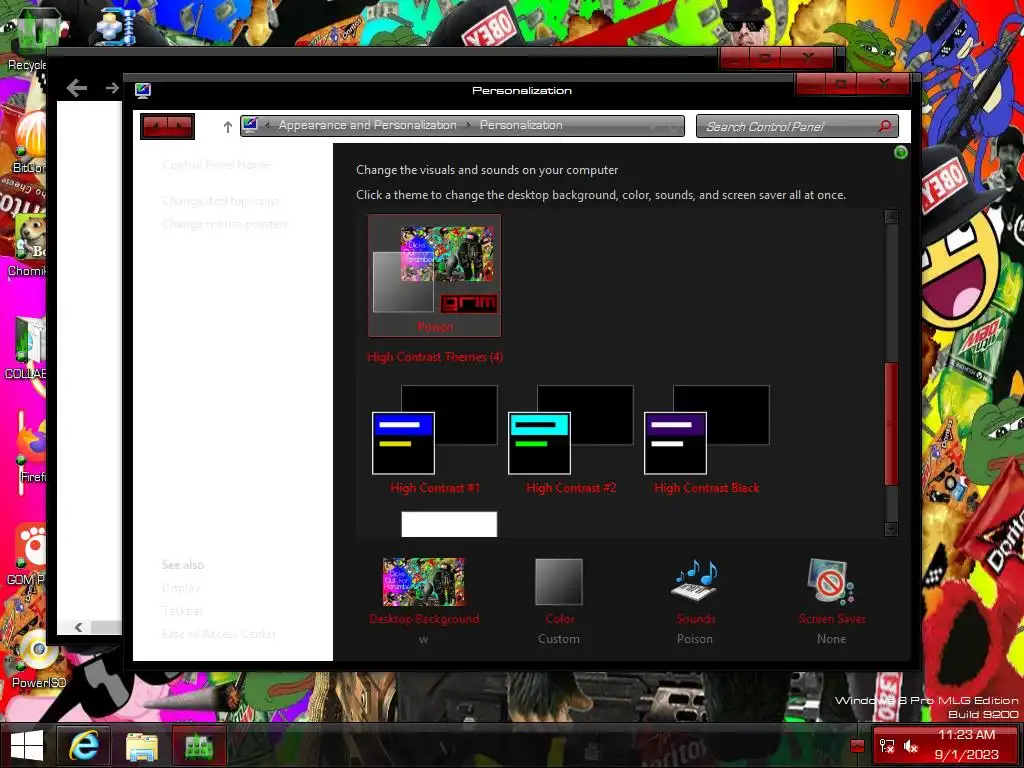This screenshot has width=1024, height=768.
Task: Click the address bar control panel icon
Action: 250,125
